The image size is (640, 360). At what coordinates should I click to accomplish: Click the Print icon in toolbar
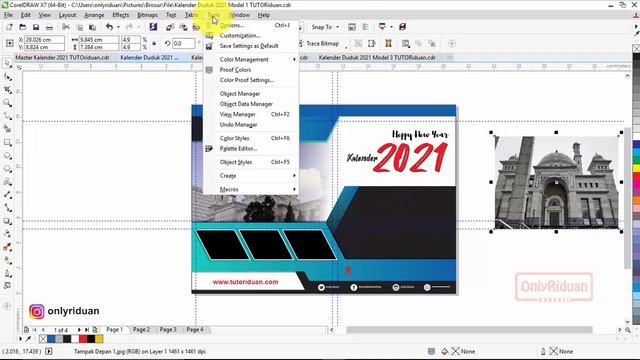pos(49,27)
